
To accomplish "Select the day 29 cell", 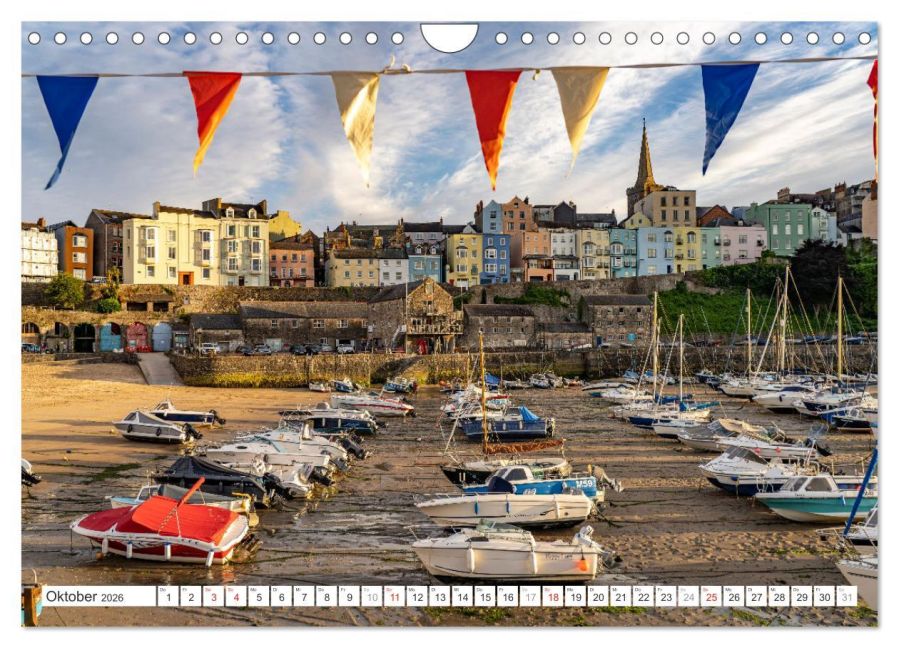I will coord(802,596).
